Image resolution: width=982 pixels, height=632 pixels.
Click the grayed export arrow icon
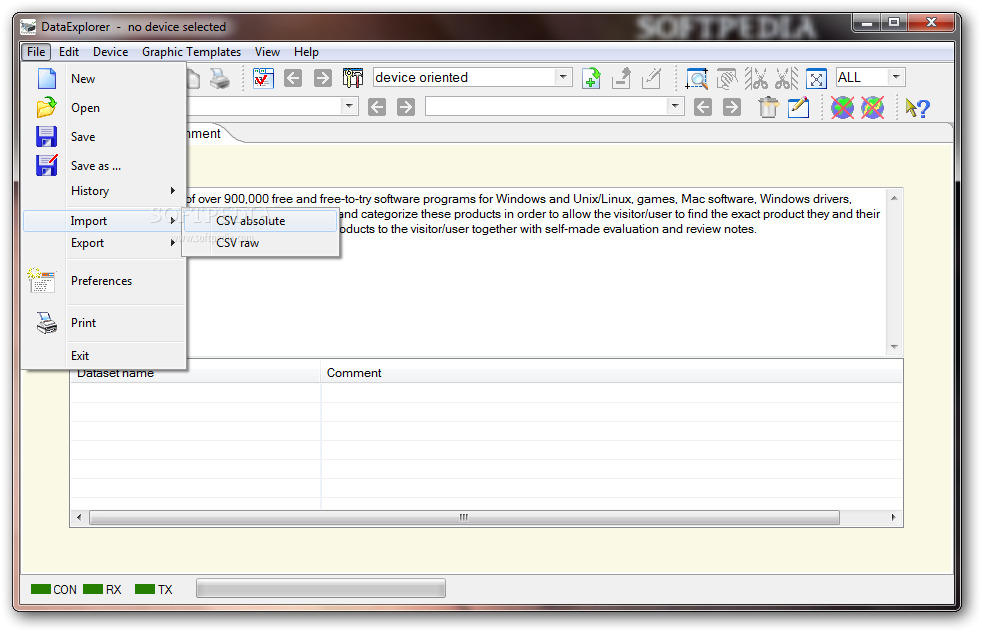(621, 78)
